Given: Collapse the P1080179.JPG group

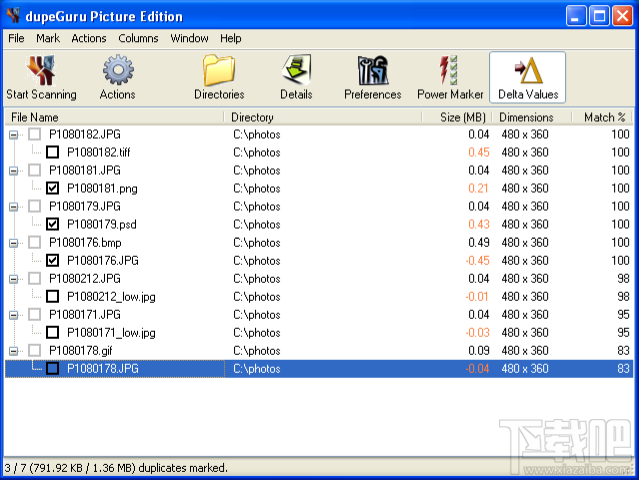Looking at the screenshot, I should pyautogui.click(x=13, y=207).
